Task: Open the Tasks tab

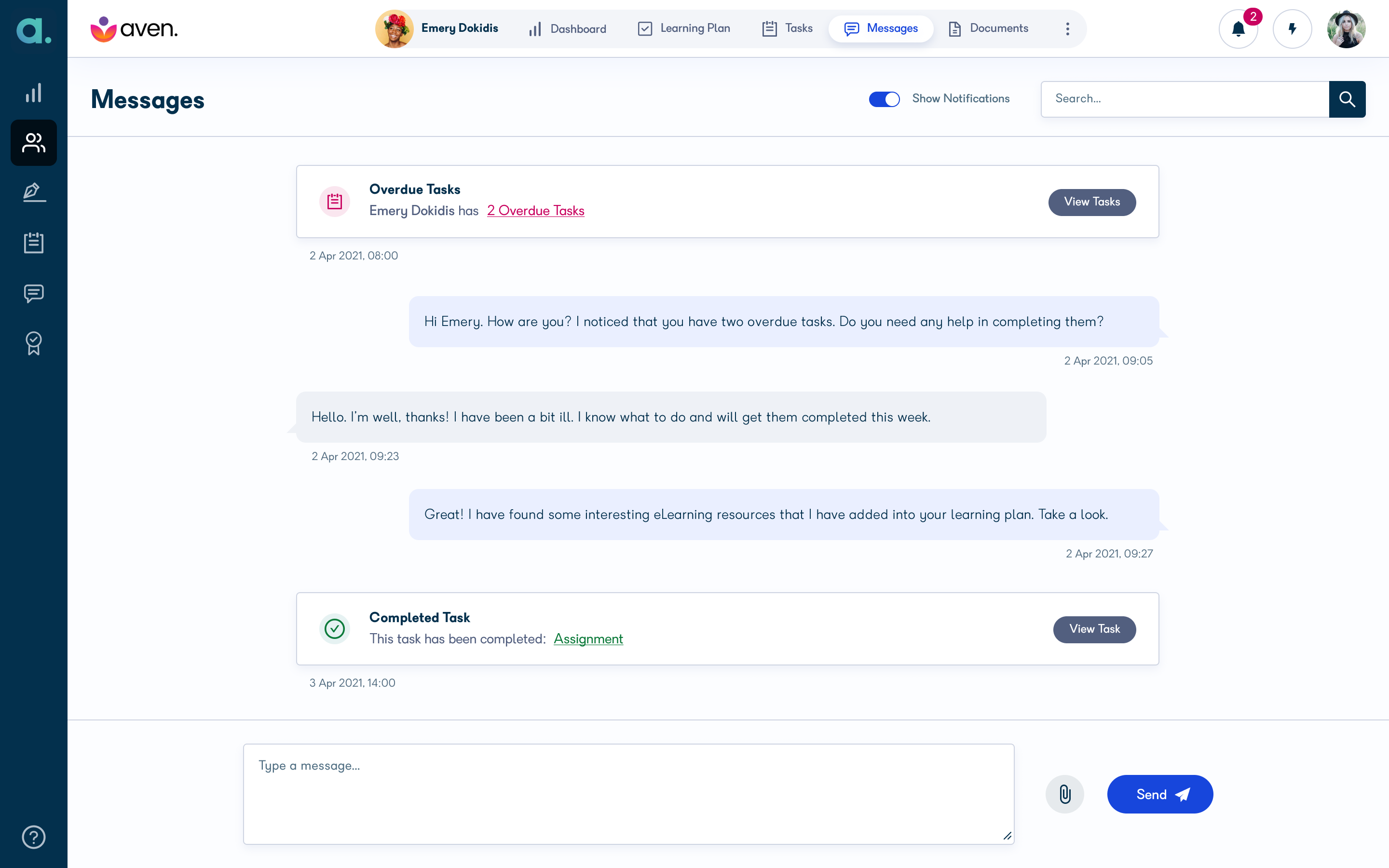Action: (787, 29)
